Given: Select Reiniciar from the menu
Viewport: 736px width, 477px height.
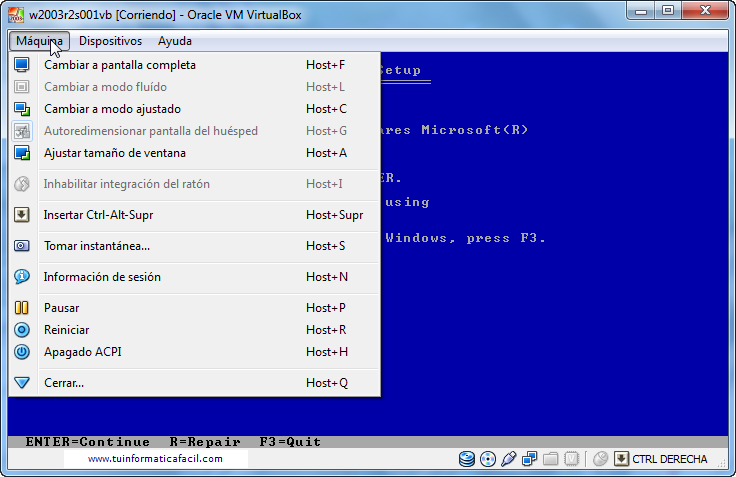Looking at the screenshot, I should click(x=194, y=330).
